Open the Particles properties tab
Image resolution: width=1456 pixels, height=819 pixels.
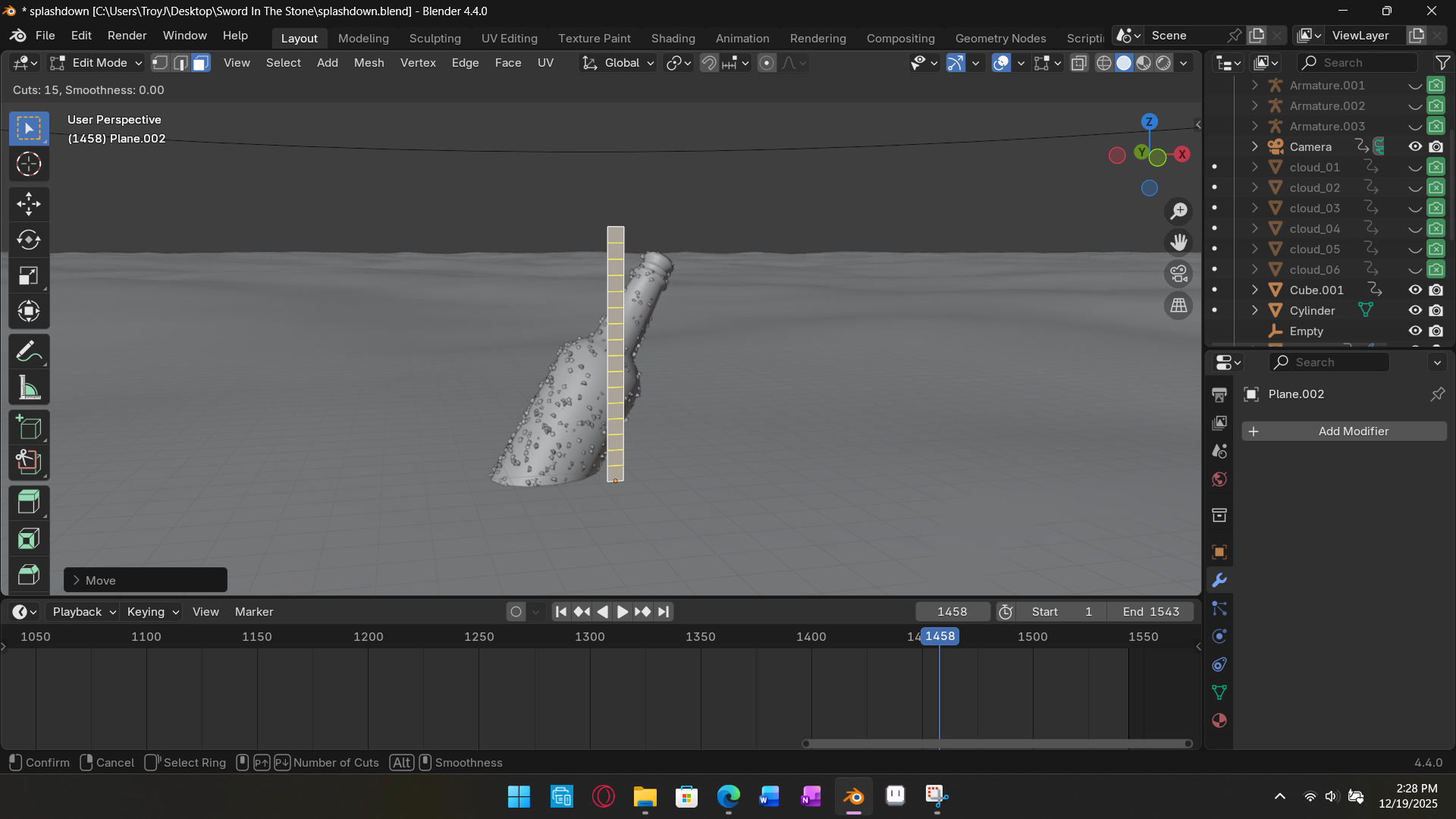point(1219,608)
